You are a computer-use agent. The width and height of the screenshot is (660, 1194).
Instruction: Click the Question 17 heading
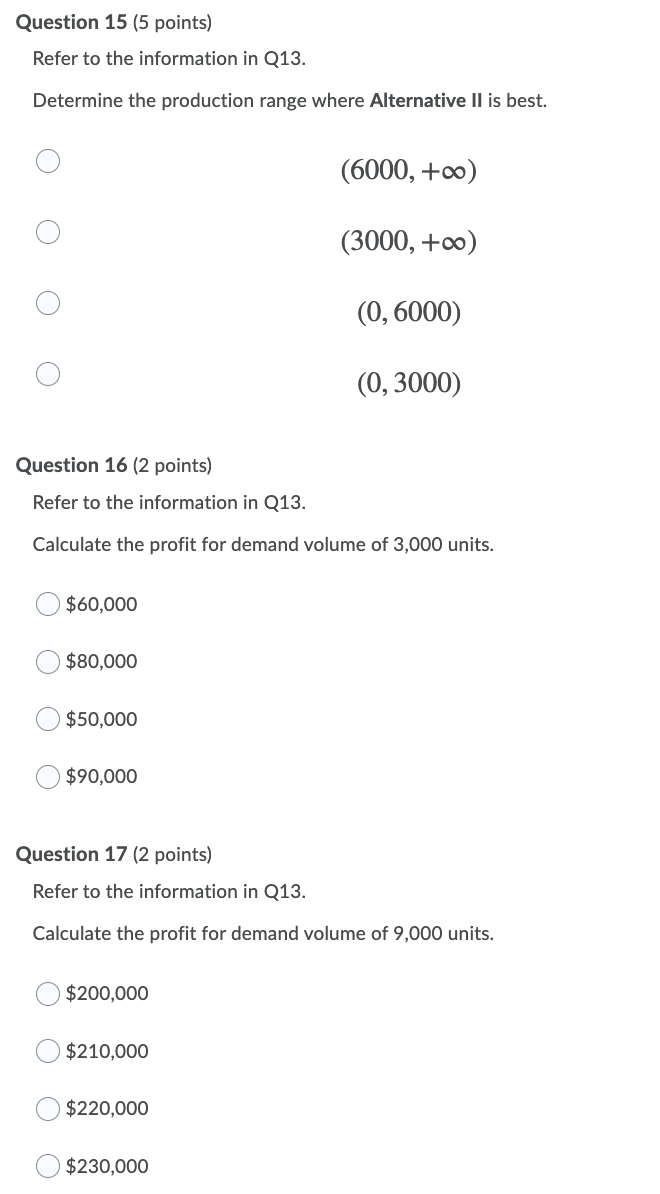pyautogui.click(x=70, y=854)
